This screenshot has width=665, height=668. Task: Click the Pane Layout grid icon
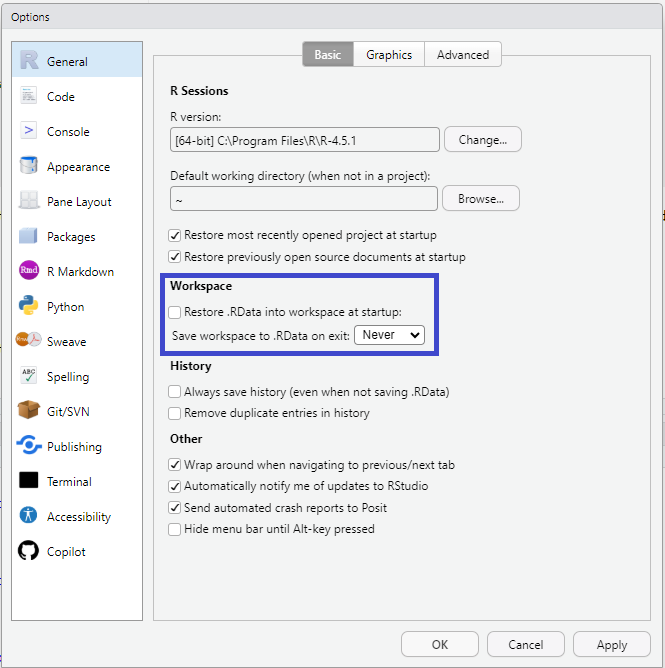29,200
